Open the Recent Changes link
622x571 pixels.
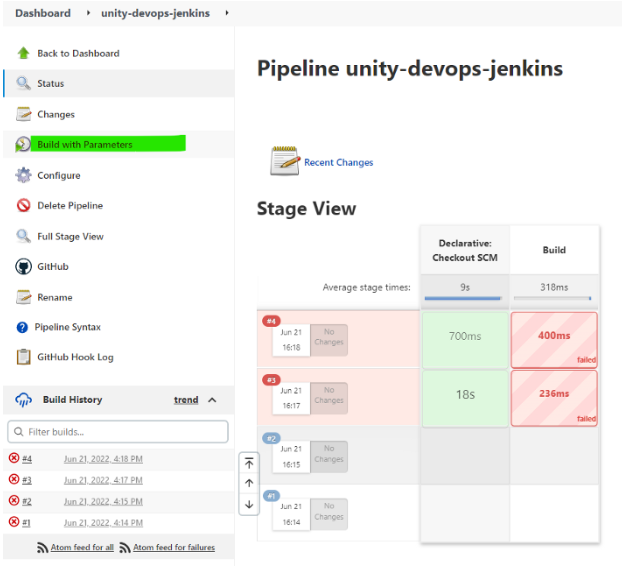coord(338,162)
